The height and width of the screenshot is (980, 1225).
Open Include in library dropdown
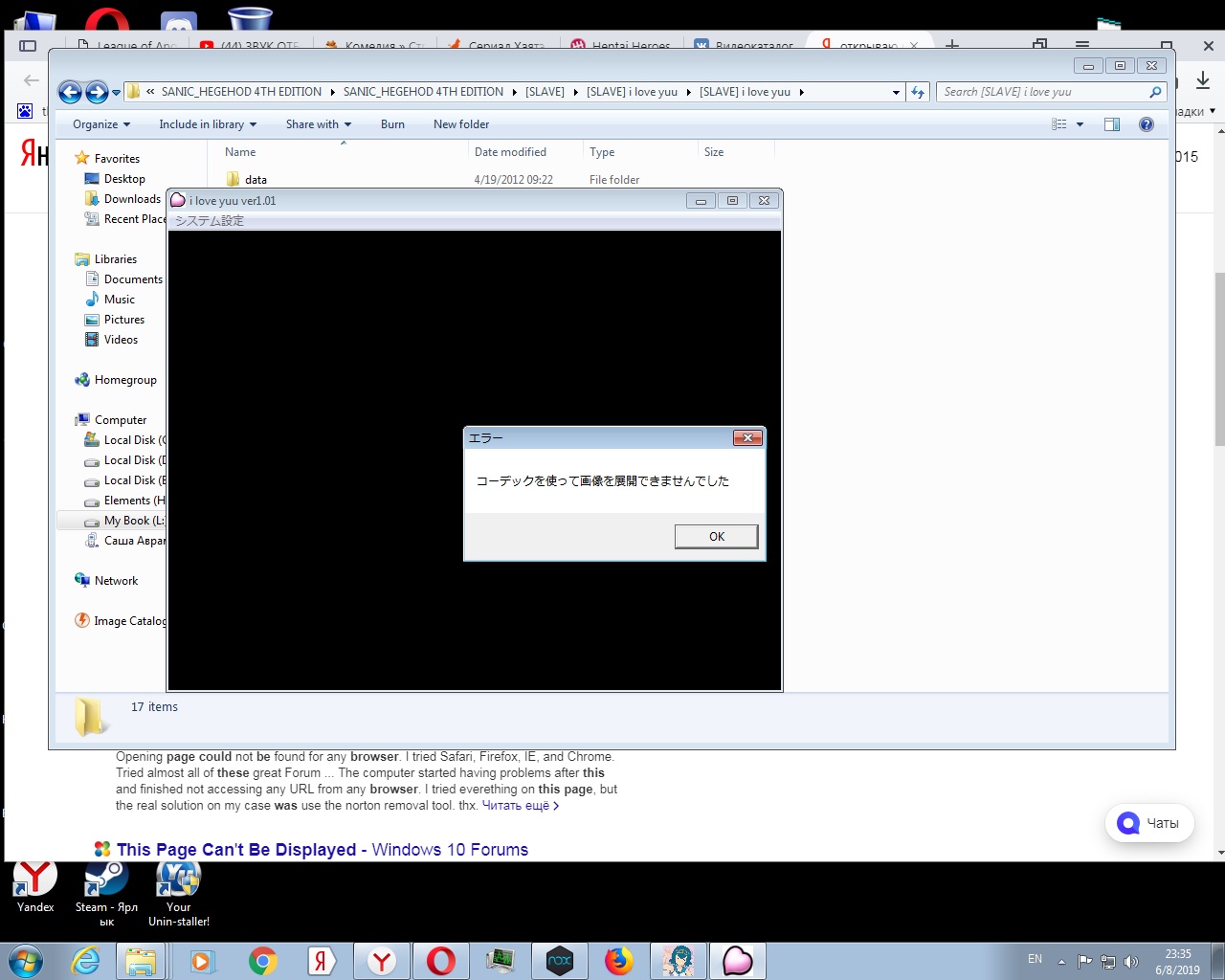pyautogui.click(x=208, y=124)
